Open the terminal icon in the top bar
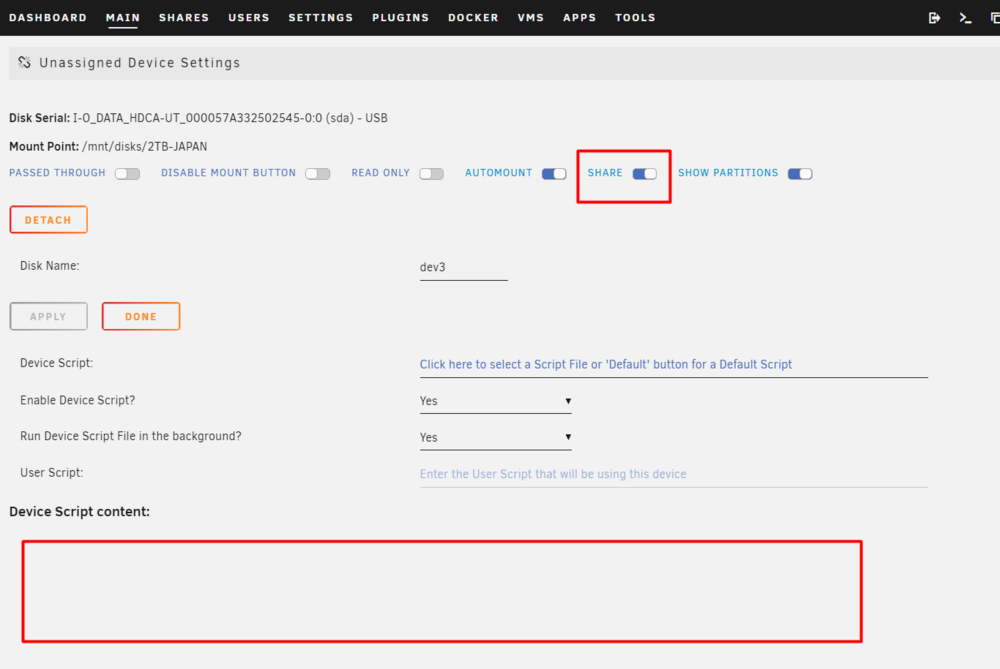The width and height of the screenshot is (1000, 669). click(966, 18)
